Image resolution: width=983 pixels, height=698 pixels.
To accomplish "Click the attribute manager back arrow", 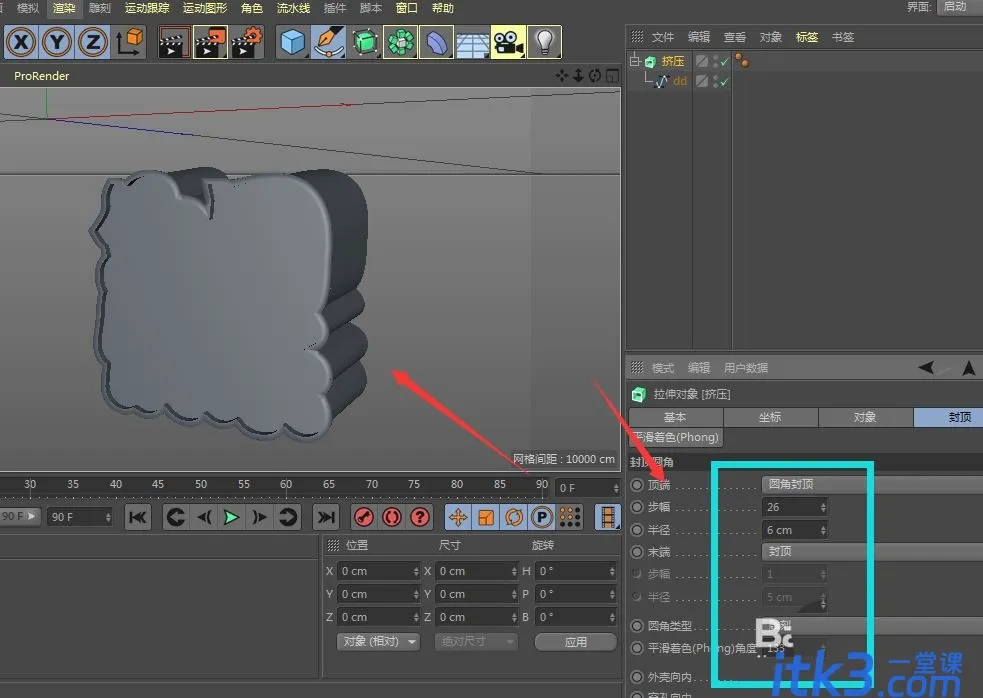I will tap(926, 368).
